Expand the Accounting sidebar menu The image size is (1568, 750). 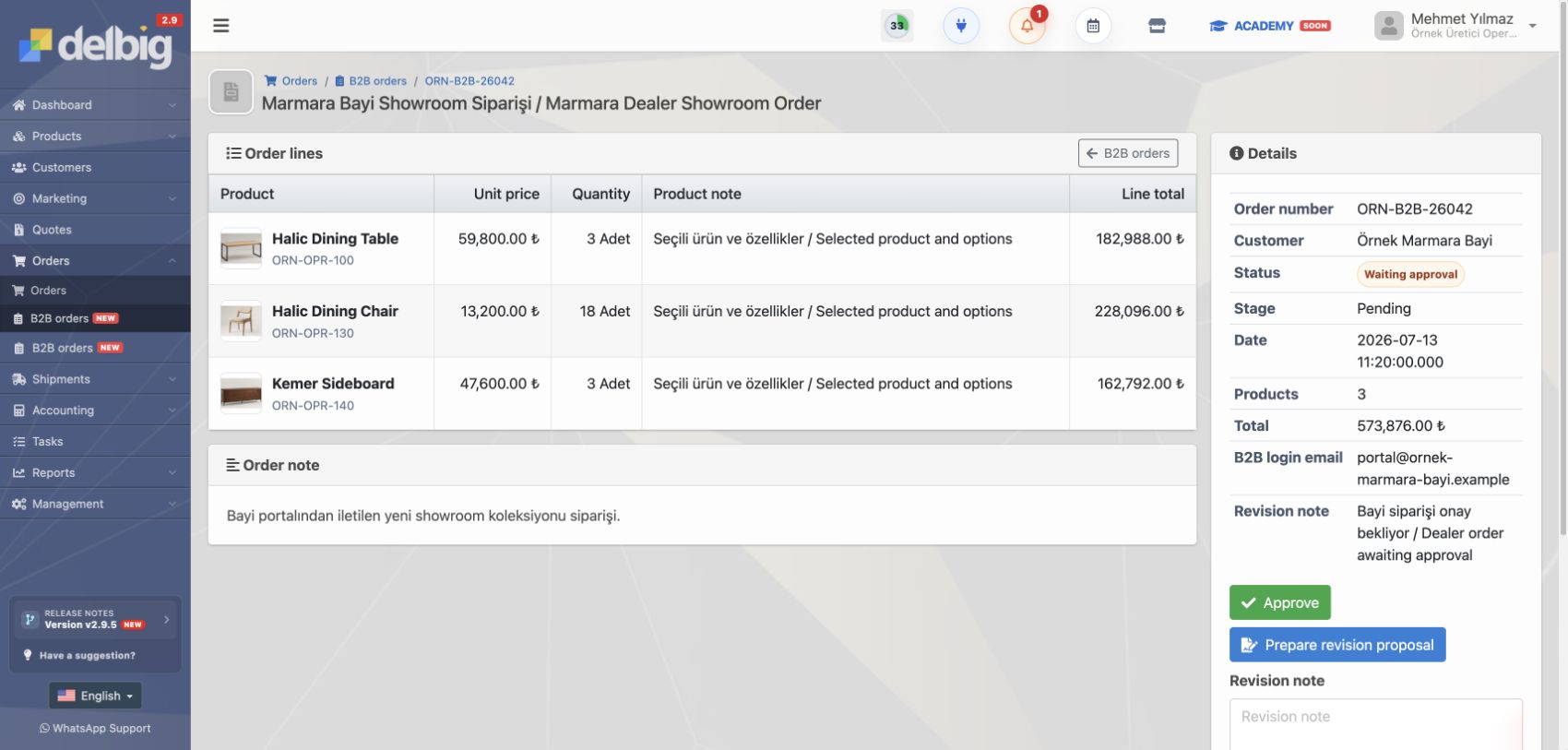tap(95, 410)
